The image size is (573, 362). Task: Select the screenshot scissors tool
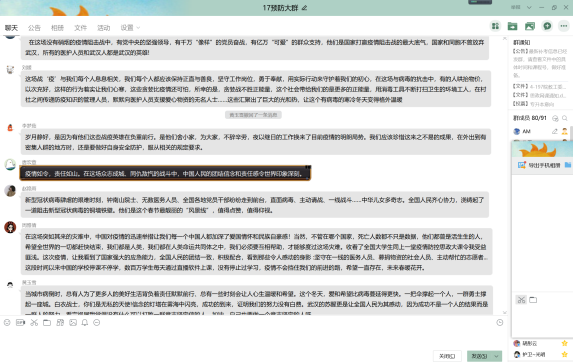pos(34,323)
